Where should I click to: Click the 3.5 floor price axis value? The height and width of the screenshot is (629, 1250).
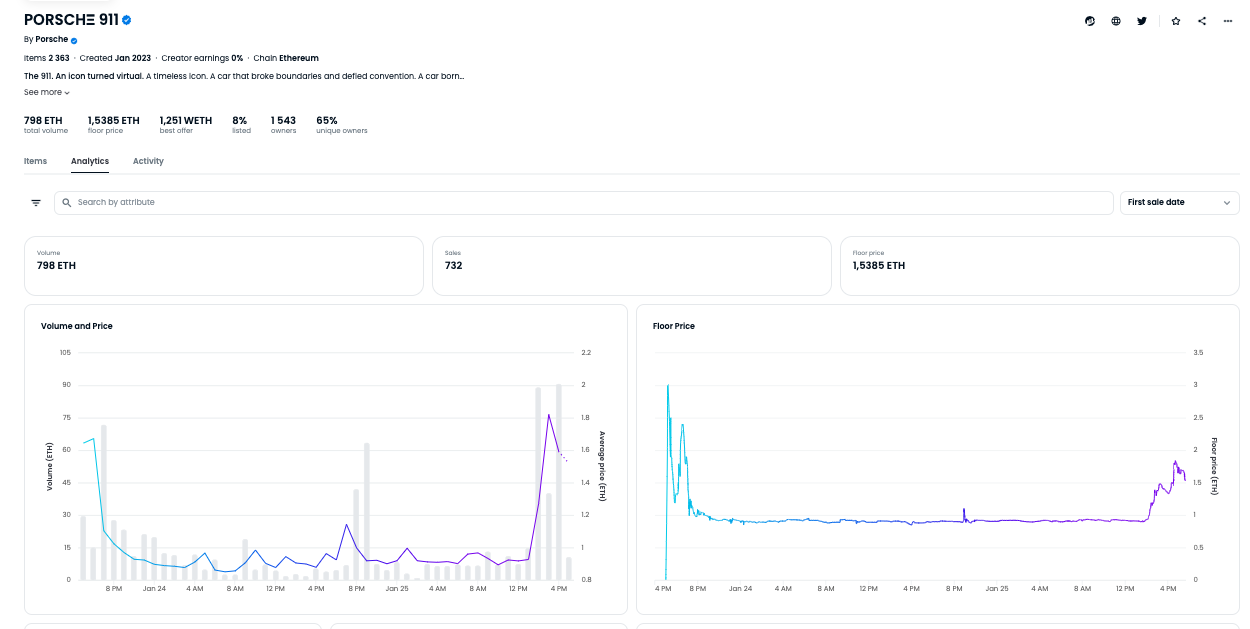coord(1198,353)
